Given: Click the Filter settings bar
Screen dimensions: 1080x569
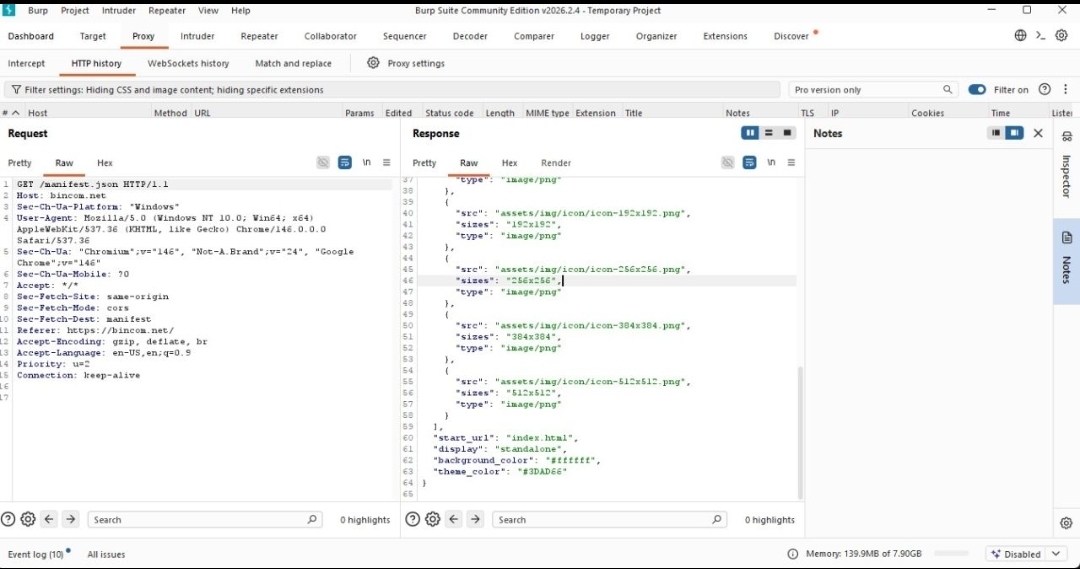Looking at the screenshot, I should [393, 90].
